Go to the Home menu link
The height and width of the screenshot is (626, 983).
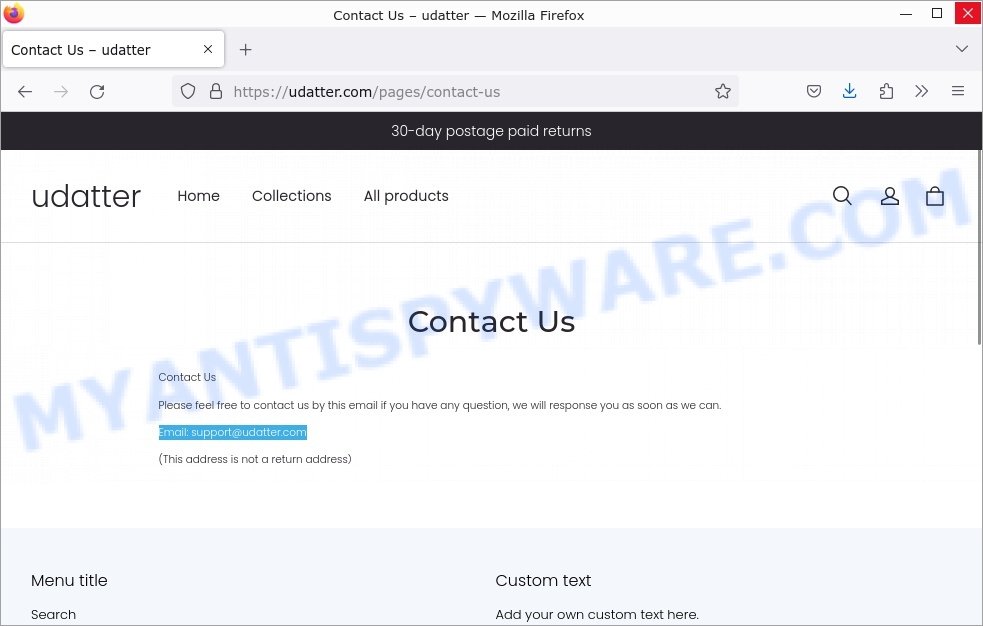[198, 196]
